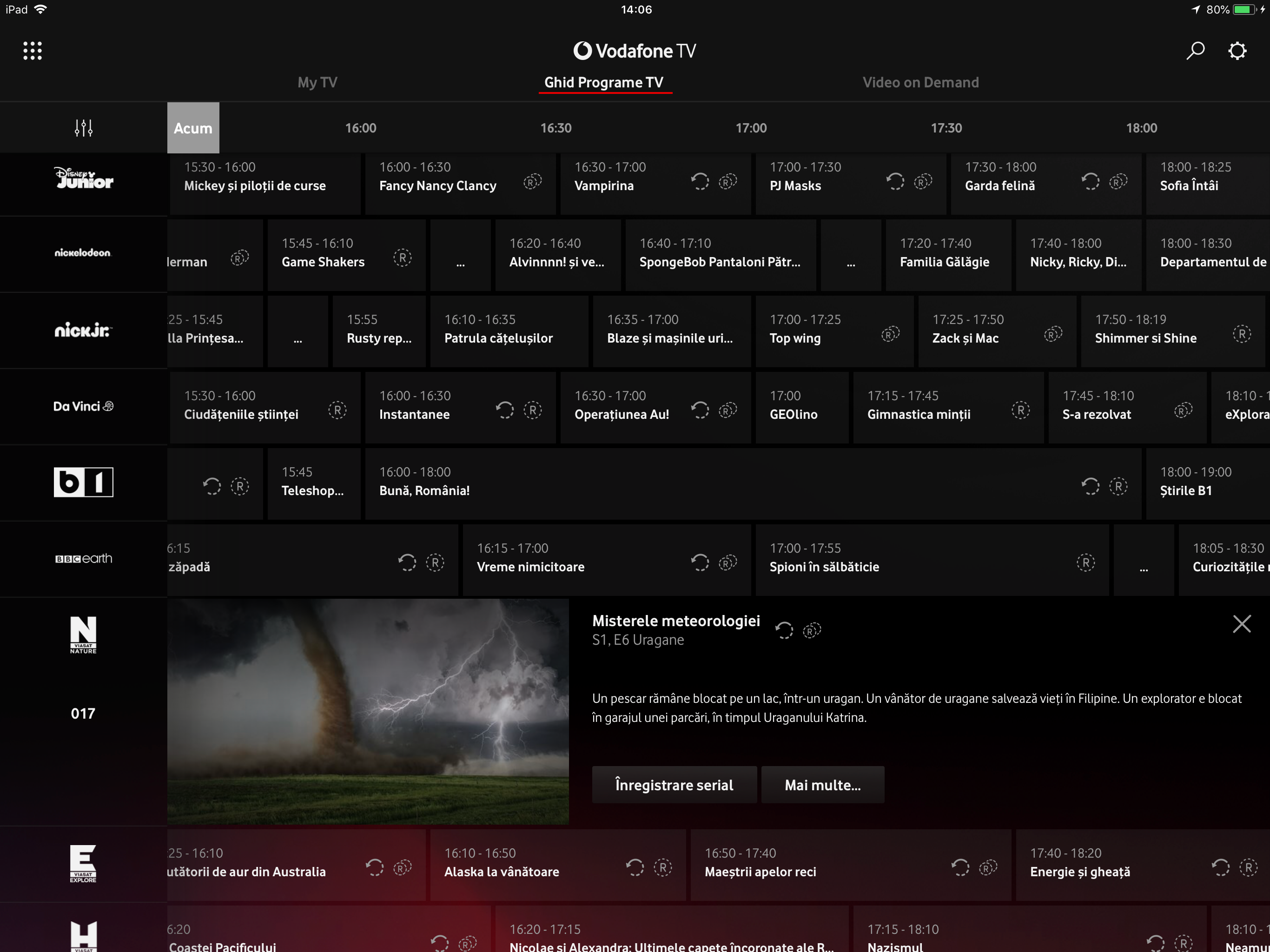Tap the restart icon on Vreme nimicitoare

(700, 563)
